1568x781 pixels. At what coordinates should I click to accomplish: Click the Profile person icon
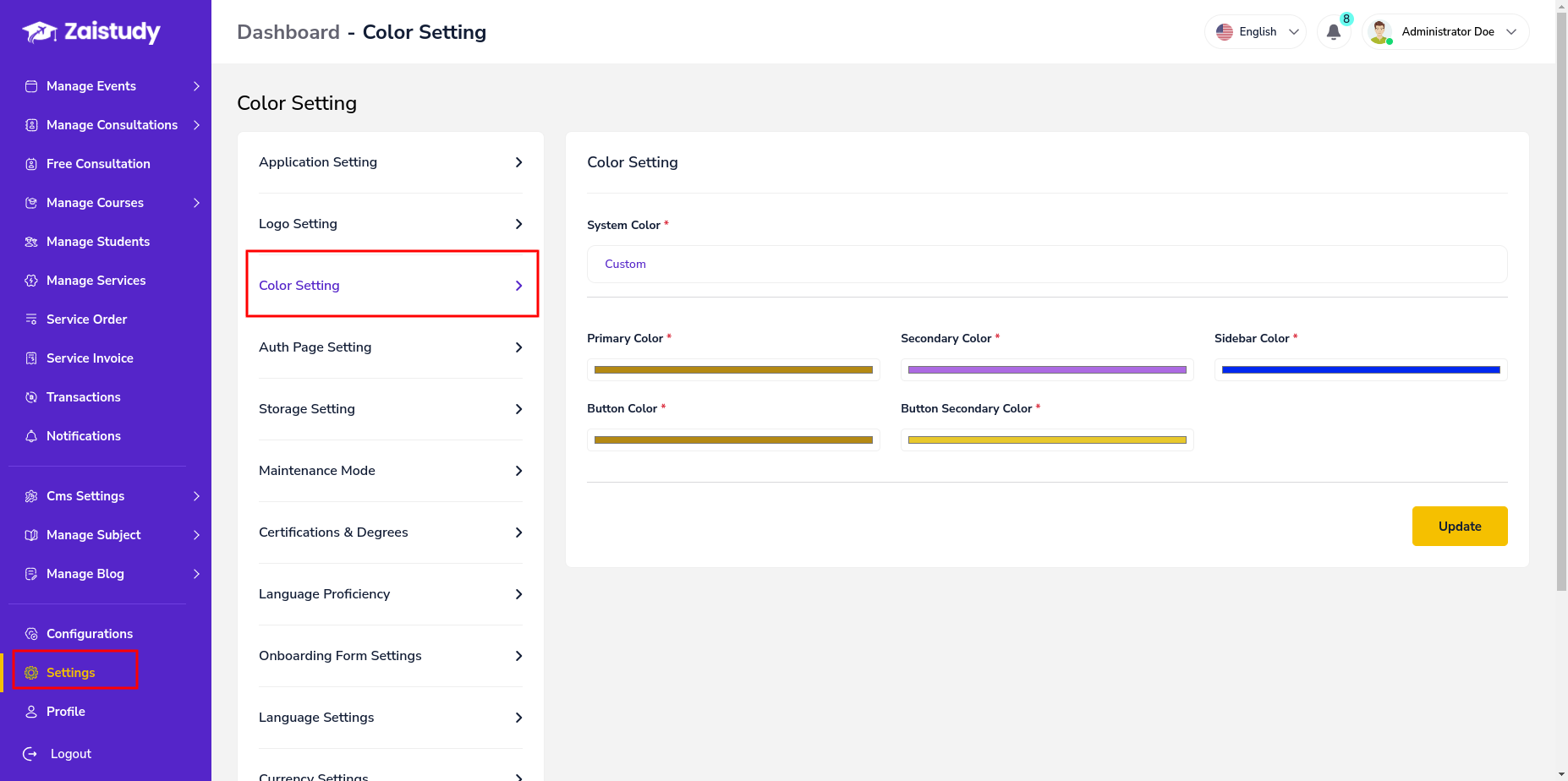pyautogui.click(x=31, y=712)
